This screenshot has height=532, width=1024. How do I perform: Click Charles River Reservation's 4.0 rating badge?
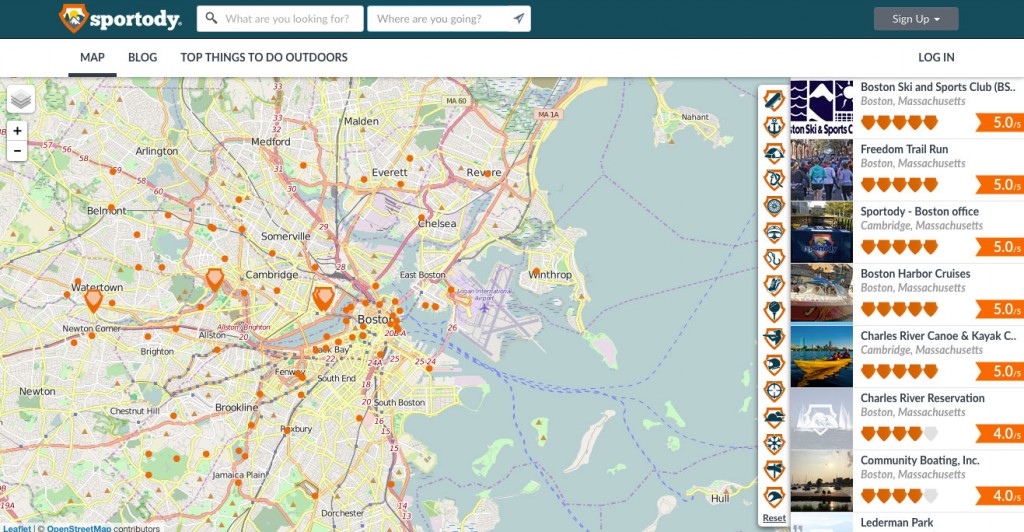point(1000,433)
